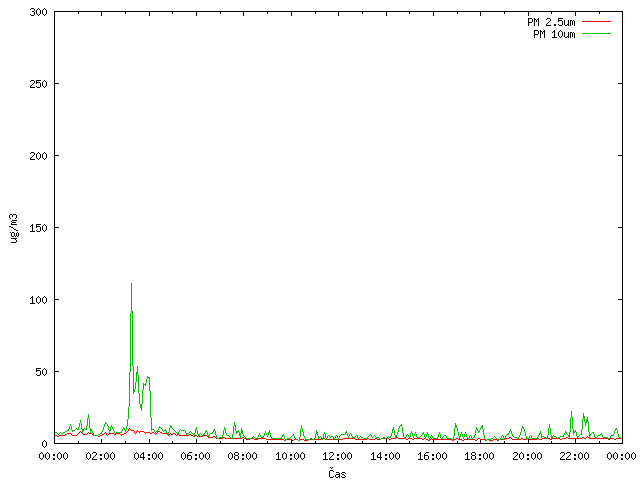640x480 pixels.
Task: Click the PM 2.5um legend label
Action: (x=551, y=22)
